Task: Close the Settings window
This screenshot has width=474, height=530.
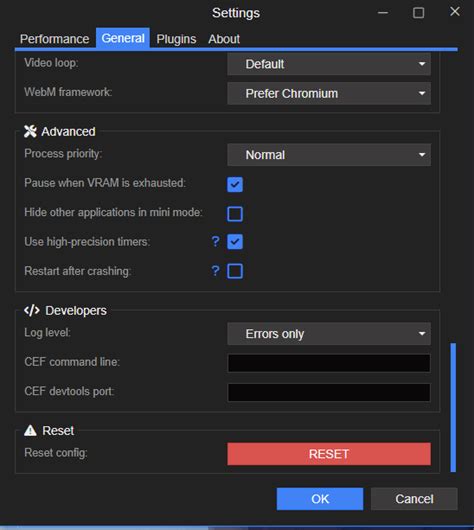Action: click(455, 11)
